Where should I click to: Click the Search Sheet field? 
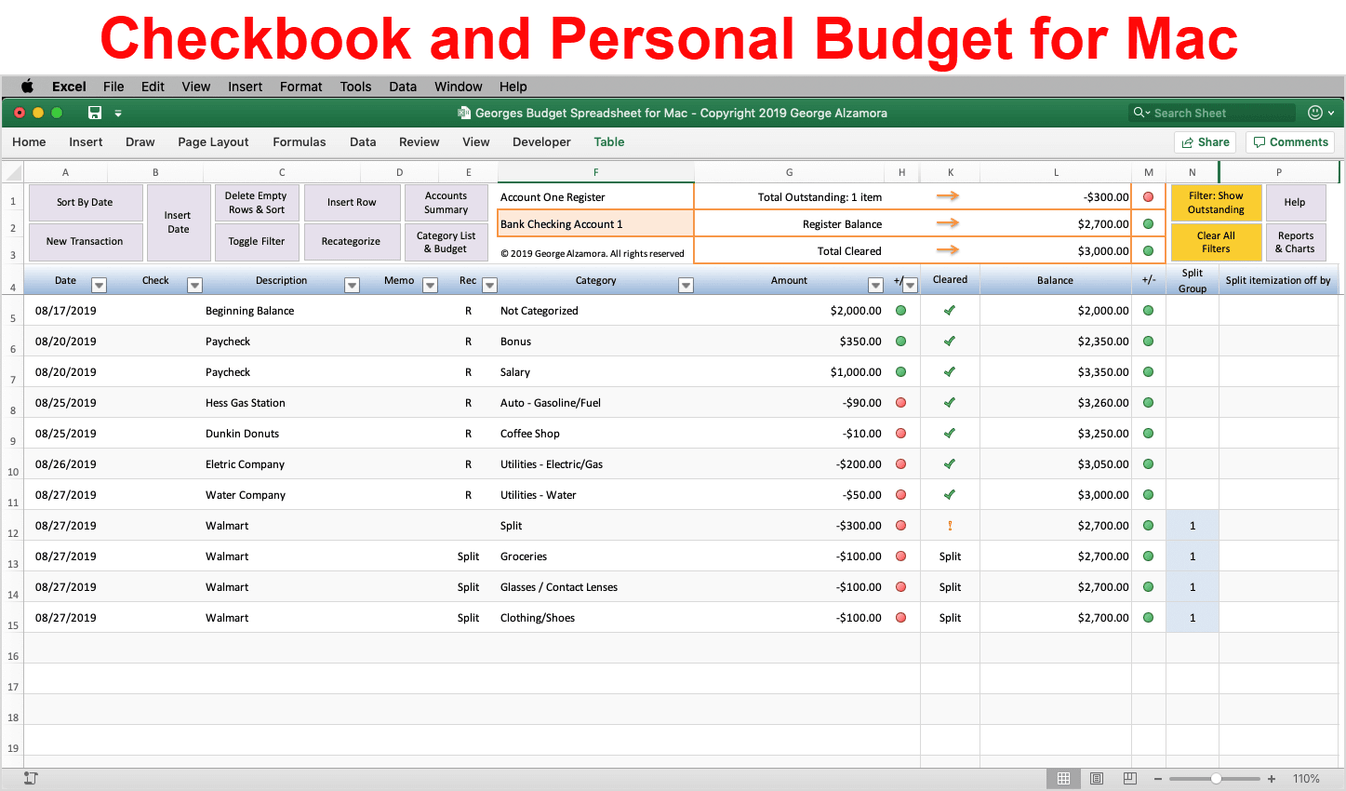pyautogui.click(x=1210, y=112)
